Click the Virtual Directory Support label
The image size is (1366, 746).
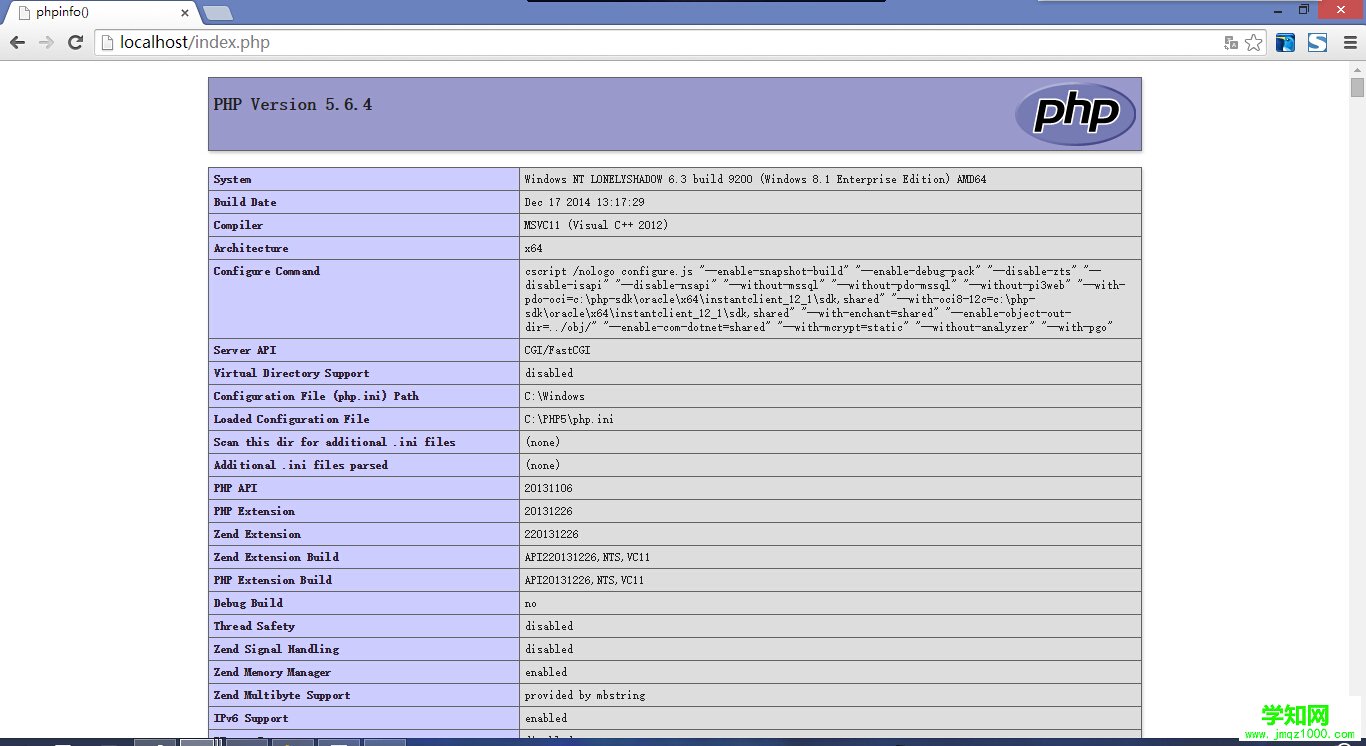[x=291, y=373]
